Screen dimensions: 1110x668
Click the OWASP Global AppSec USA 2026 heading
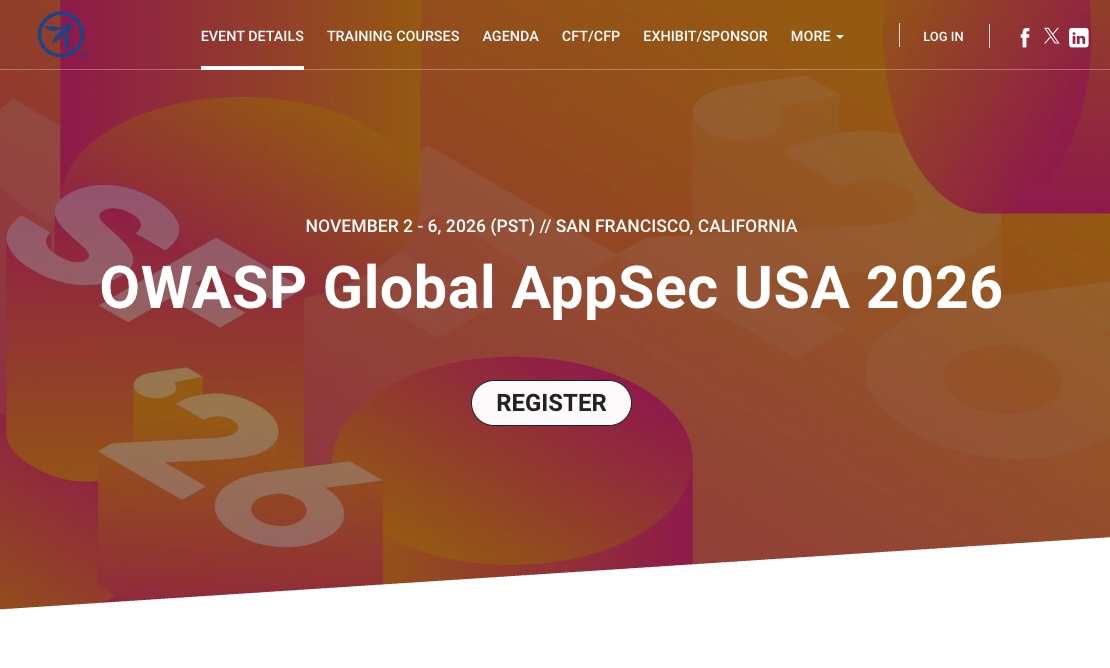(x=551, y=287)
